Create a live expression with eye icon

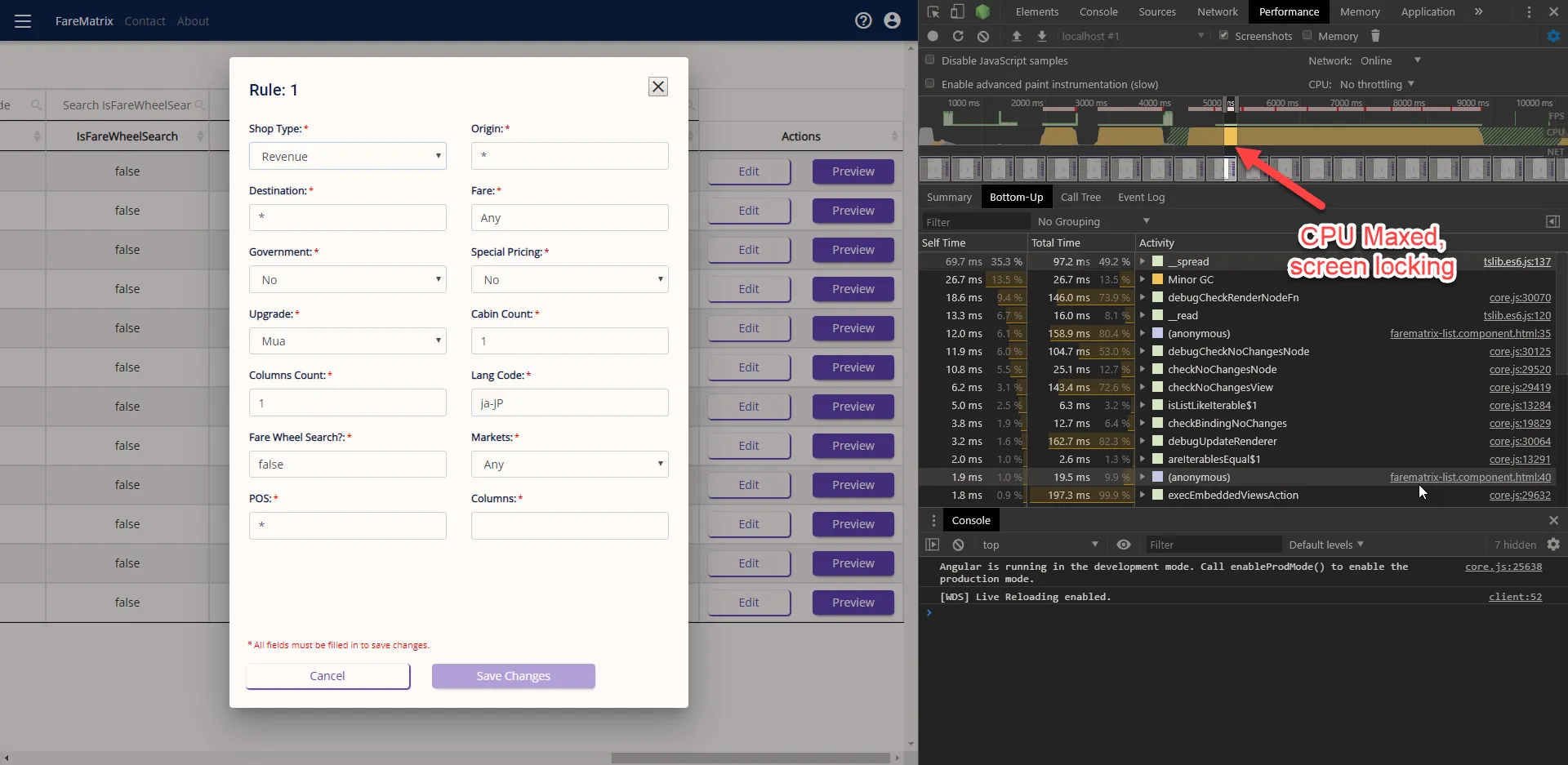click(x=1124, y=545)
